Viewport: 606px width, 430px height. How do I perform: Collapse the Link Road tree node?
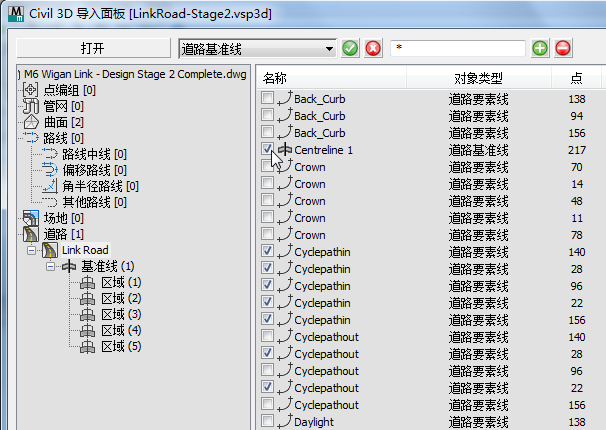(x=32, y=250)
